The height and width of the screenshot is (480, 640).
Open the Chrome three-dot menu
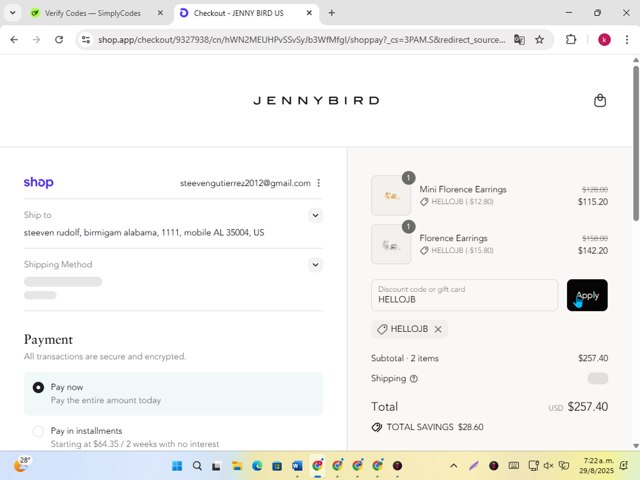click(x=627, y=40)
